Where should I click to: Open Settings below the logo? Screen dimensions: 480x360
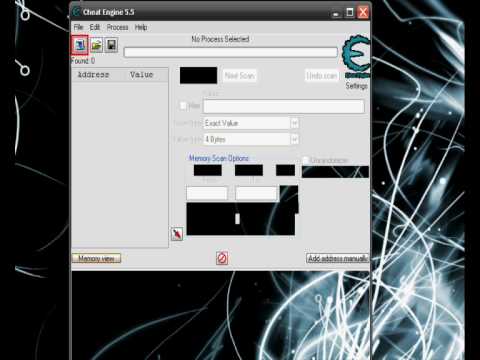click(357, 86)
